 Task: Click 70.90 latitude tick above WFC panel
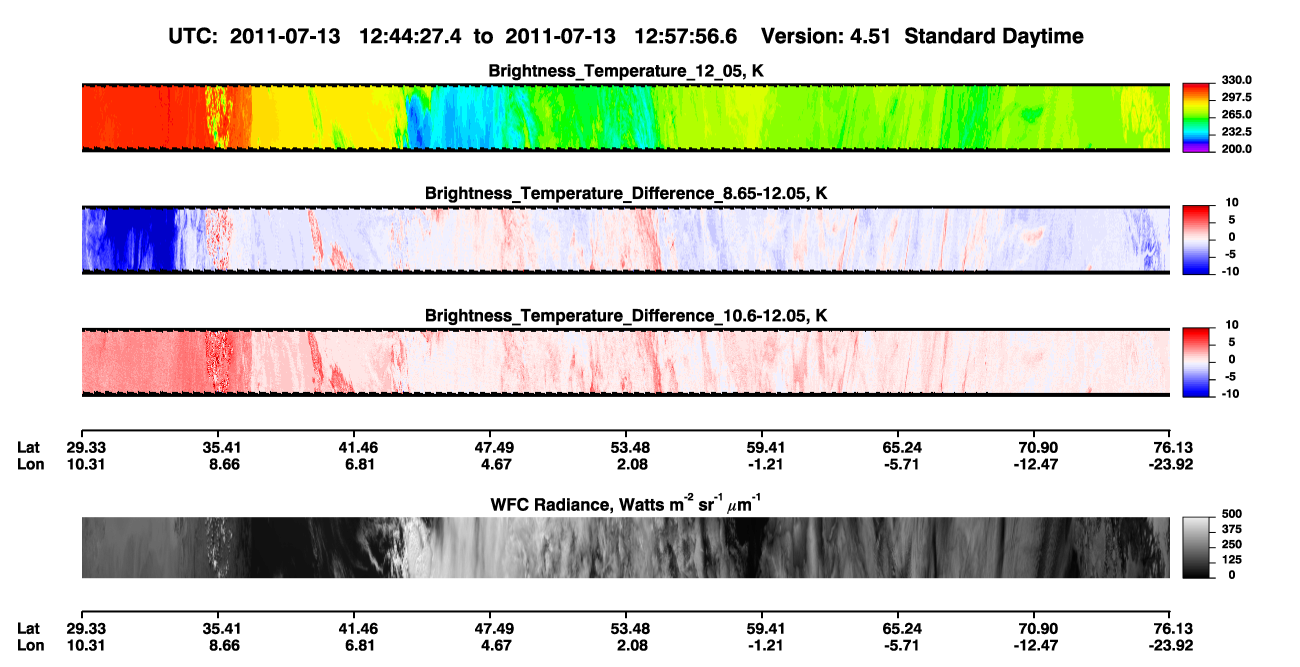1039,447
